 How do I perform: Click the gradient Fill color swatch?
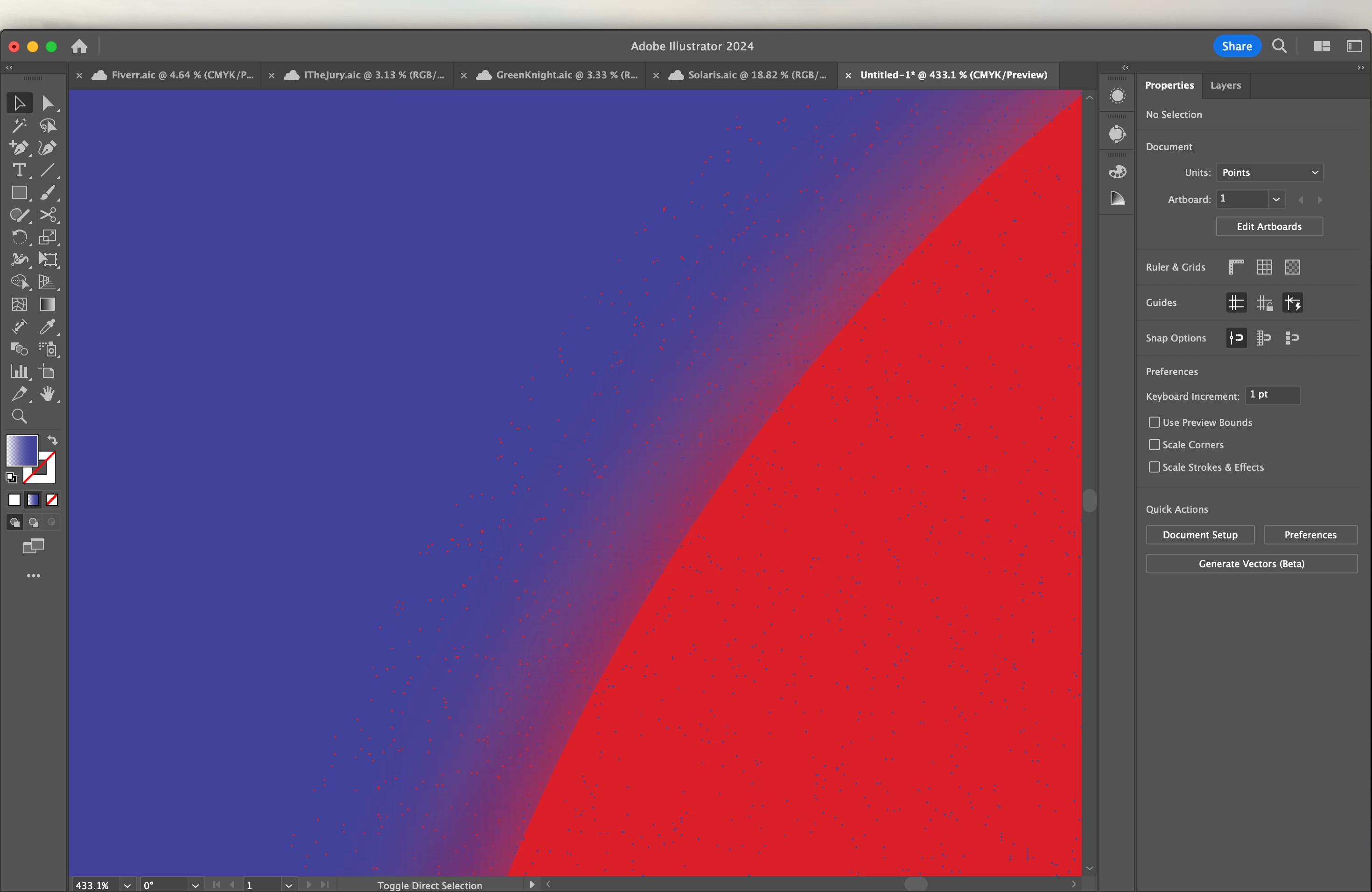click(x=22, y=450)
